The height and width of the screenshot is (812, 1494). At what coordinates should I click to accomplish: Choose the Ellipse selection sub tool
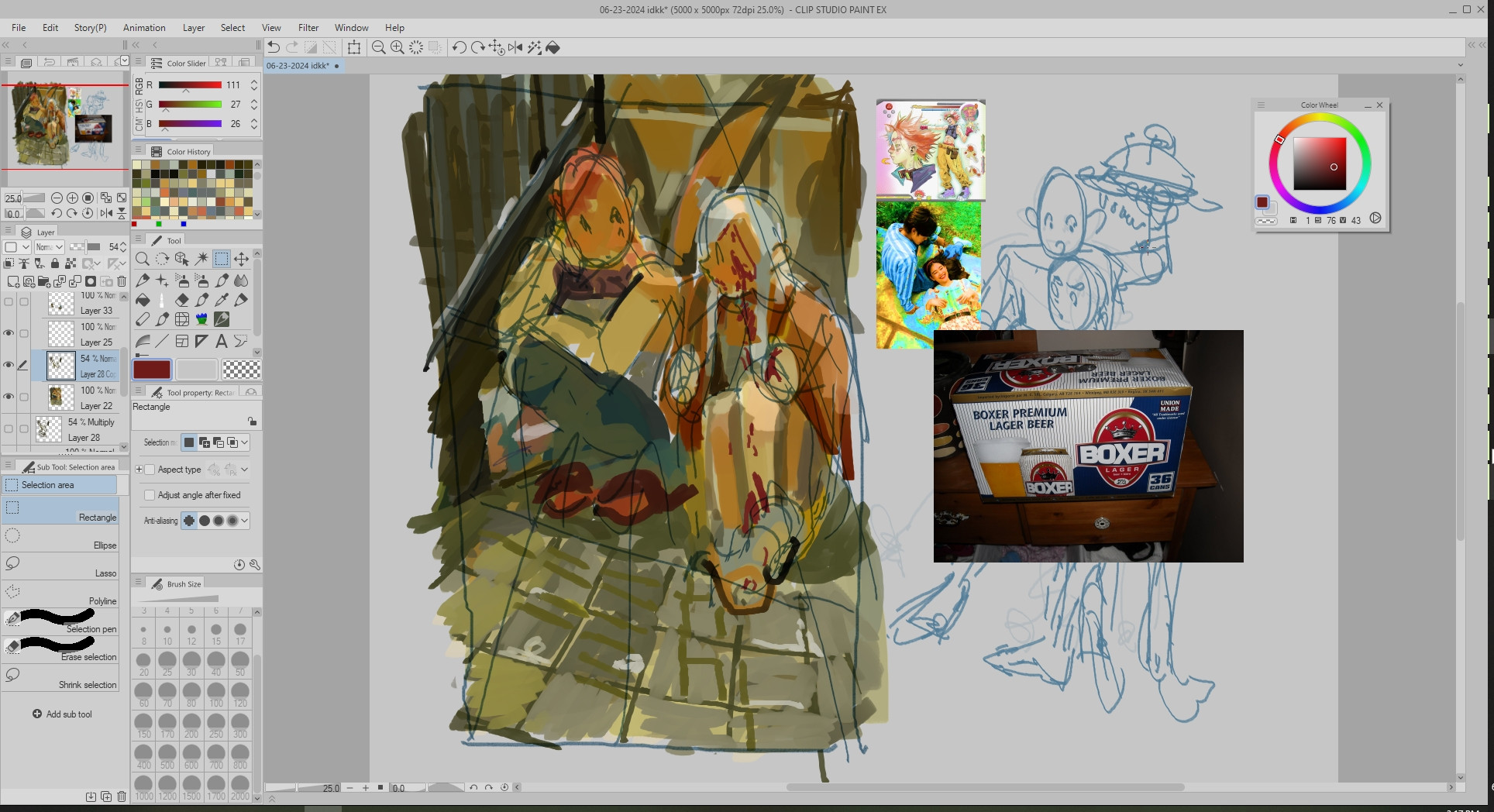click(x=60, y=539)
